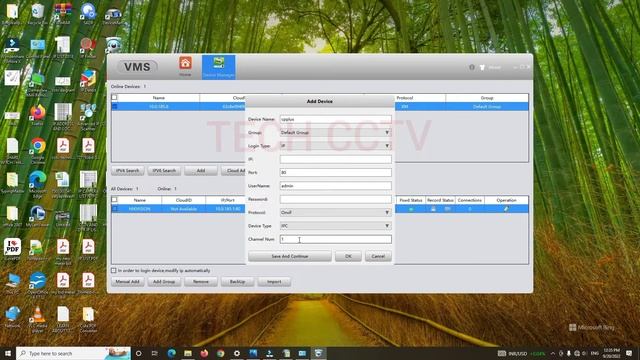Switch to the Device Manager tab

point(219,67)
